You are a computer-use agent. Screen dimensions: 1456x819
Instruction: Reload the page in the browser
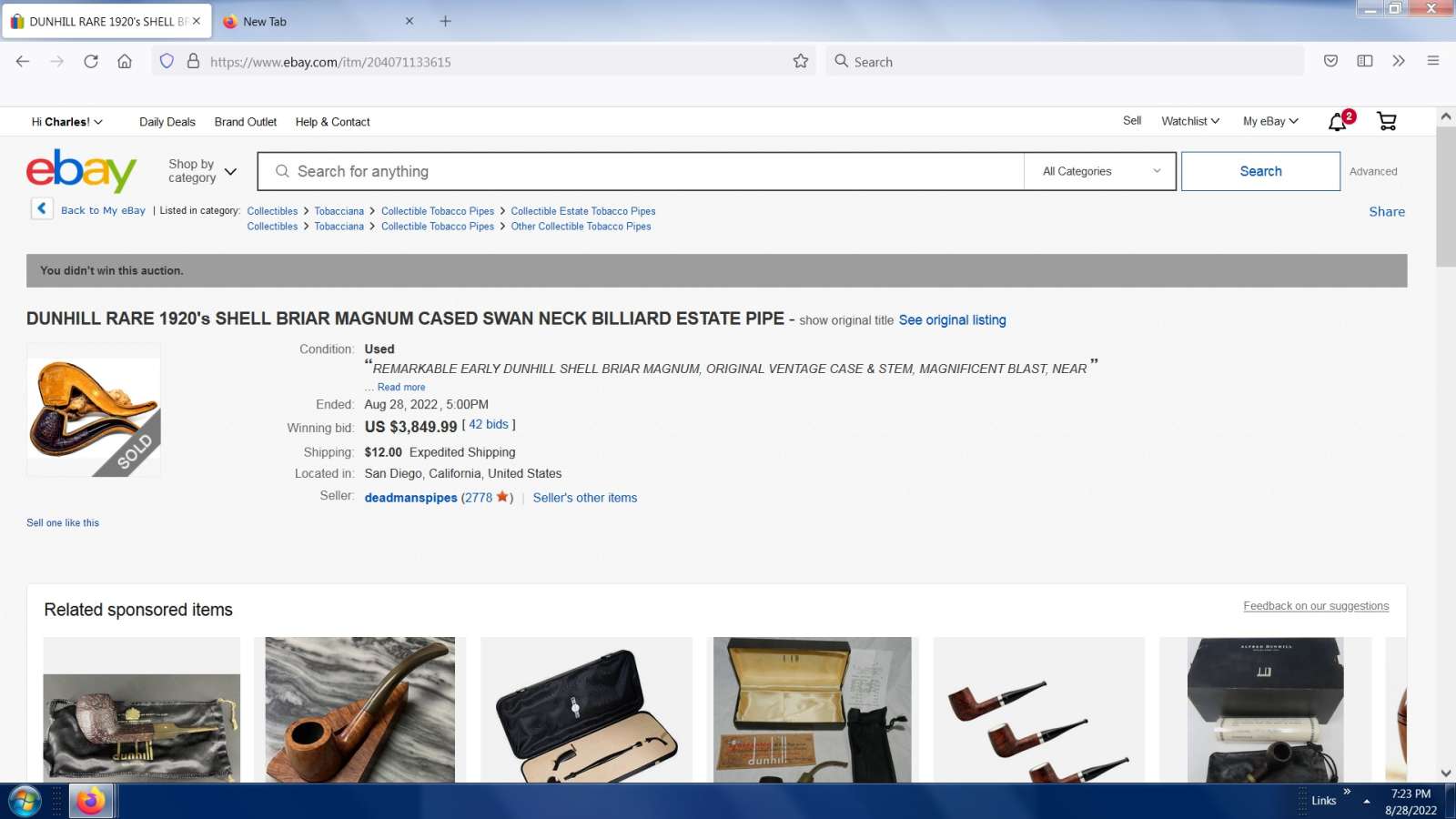tap(91, 61)
